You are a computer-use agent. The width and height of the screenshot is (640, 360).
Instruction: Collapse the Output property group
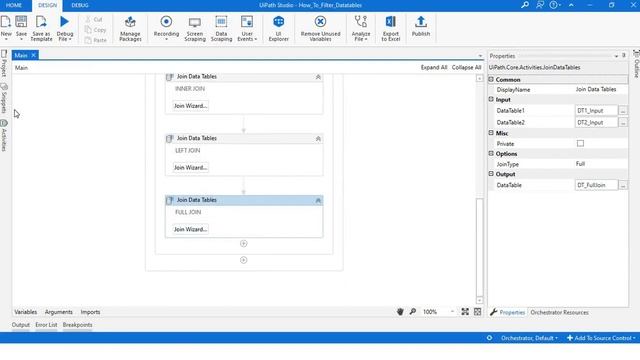coord(491,173)
